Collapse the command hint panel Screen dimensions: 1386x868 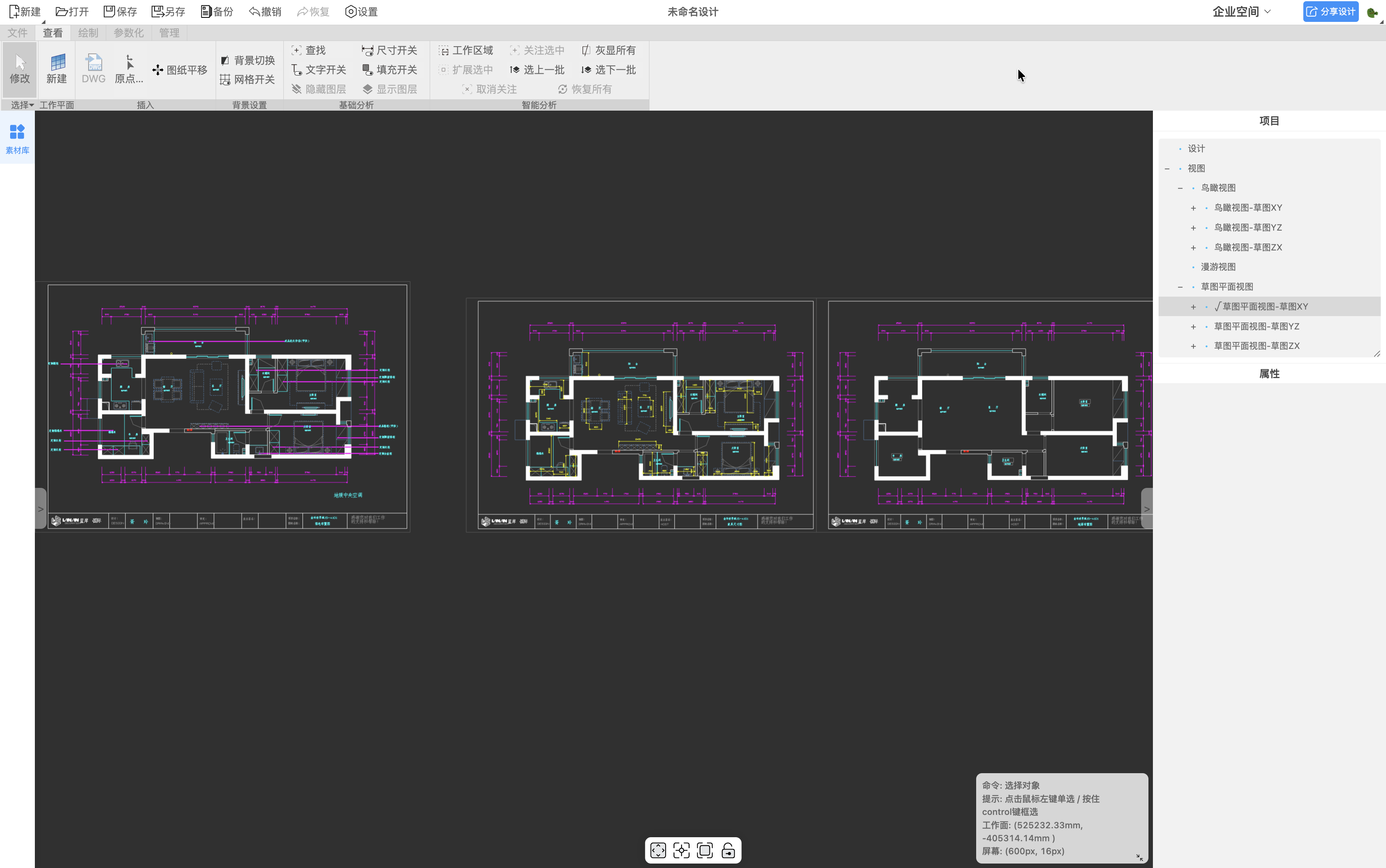(x=1140, y=857)
